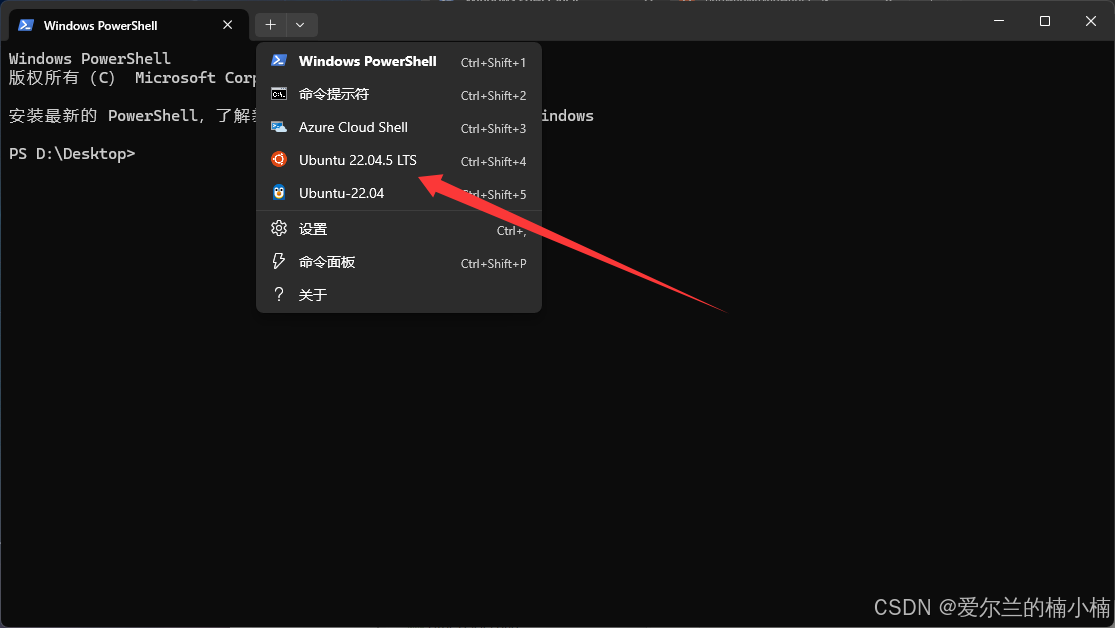
Task: Open 设置 settings entry
Action: [x=399, y=229]
